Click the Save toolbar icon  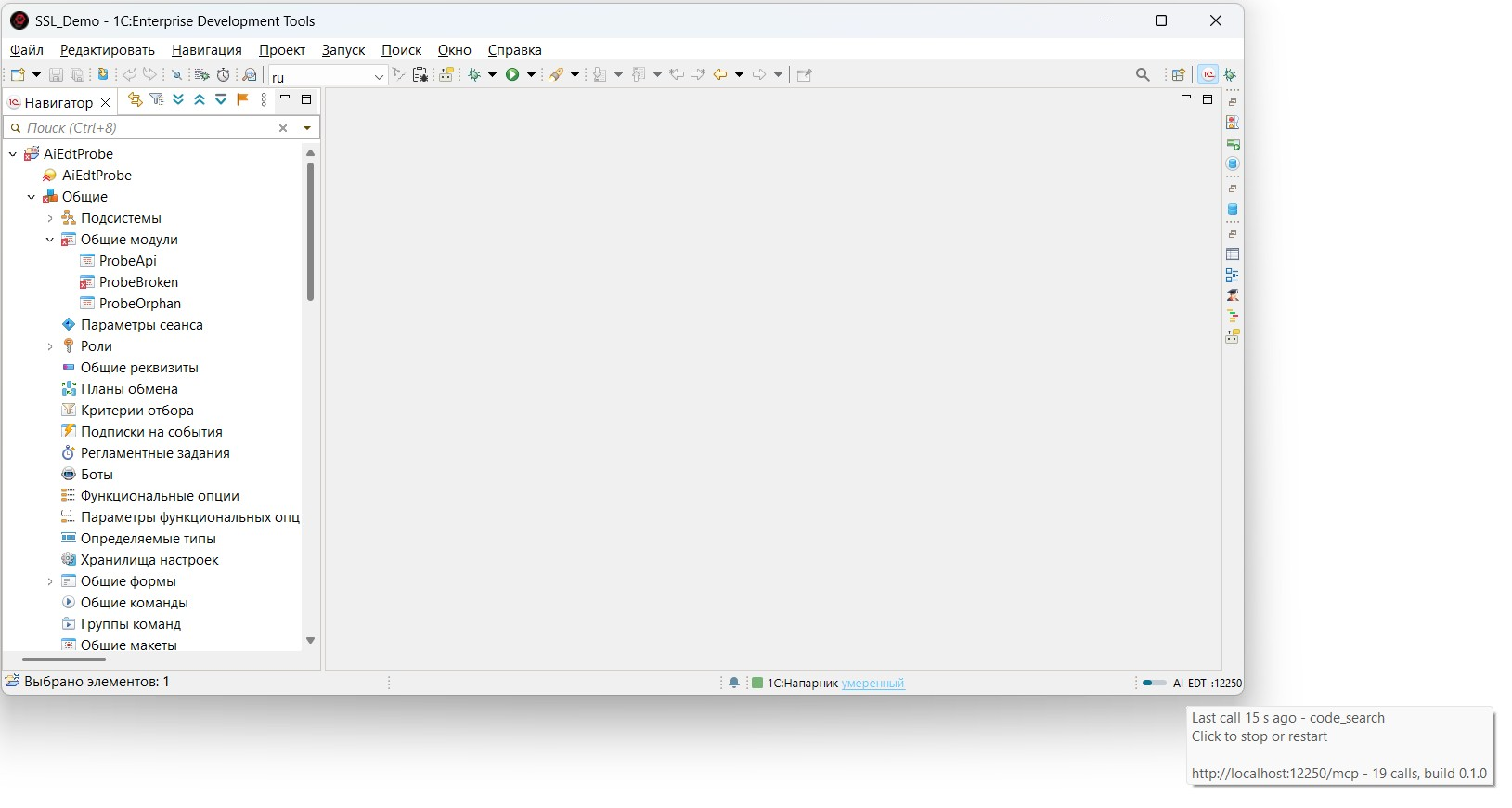pos(56,75)
